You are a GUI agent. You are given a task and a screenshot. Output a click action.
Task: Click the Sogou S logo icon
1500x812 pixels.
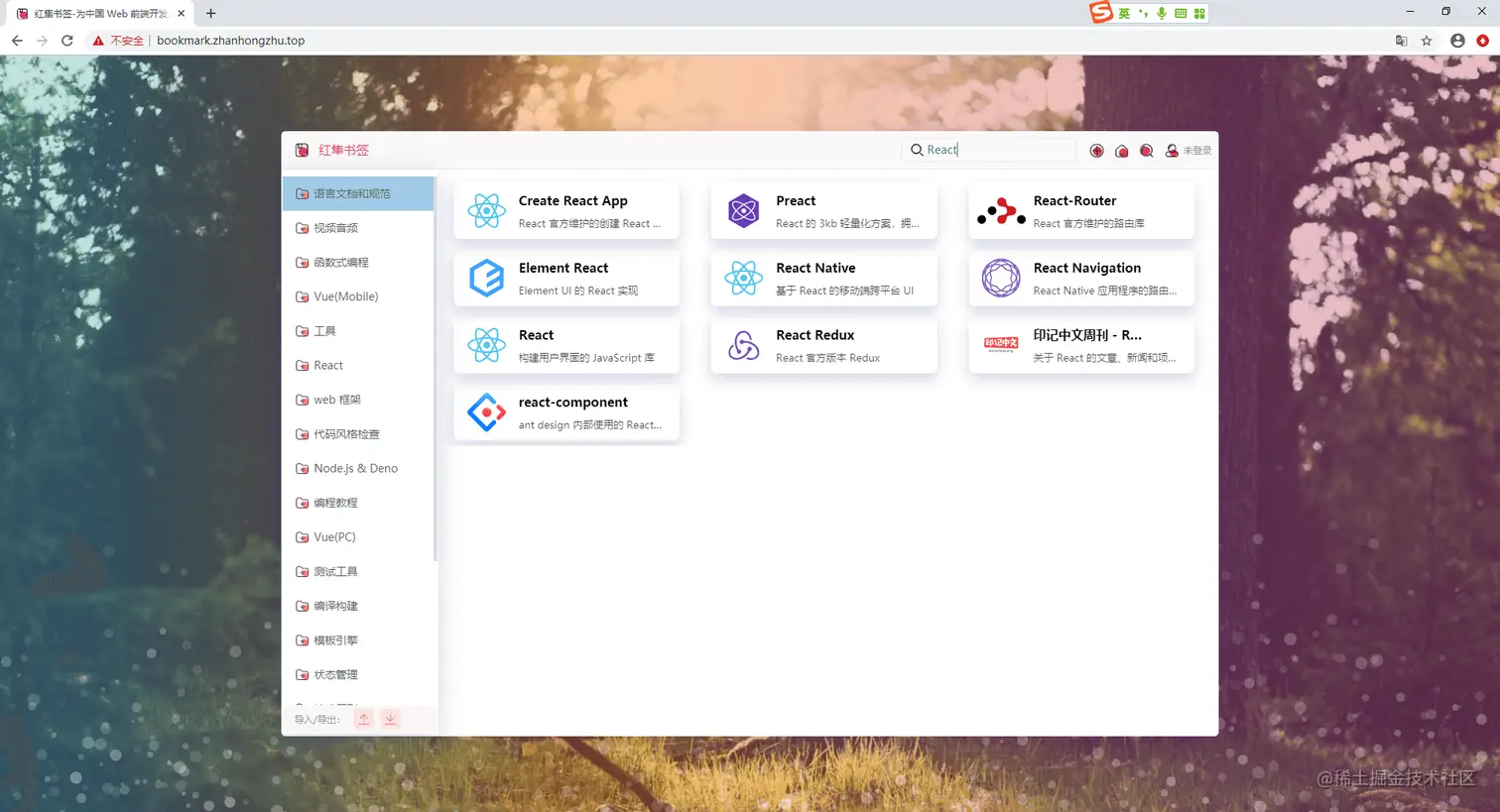tap(1101, 12)
